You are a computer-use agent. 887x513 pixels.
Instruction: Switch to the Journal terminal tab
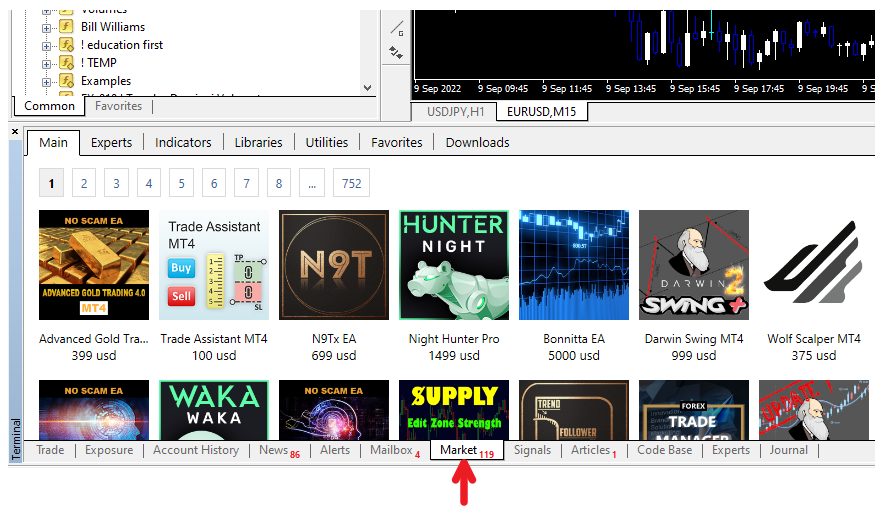(x=789, y=450)
